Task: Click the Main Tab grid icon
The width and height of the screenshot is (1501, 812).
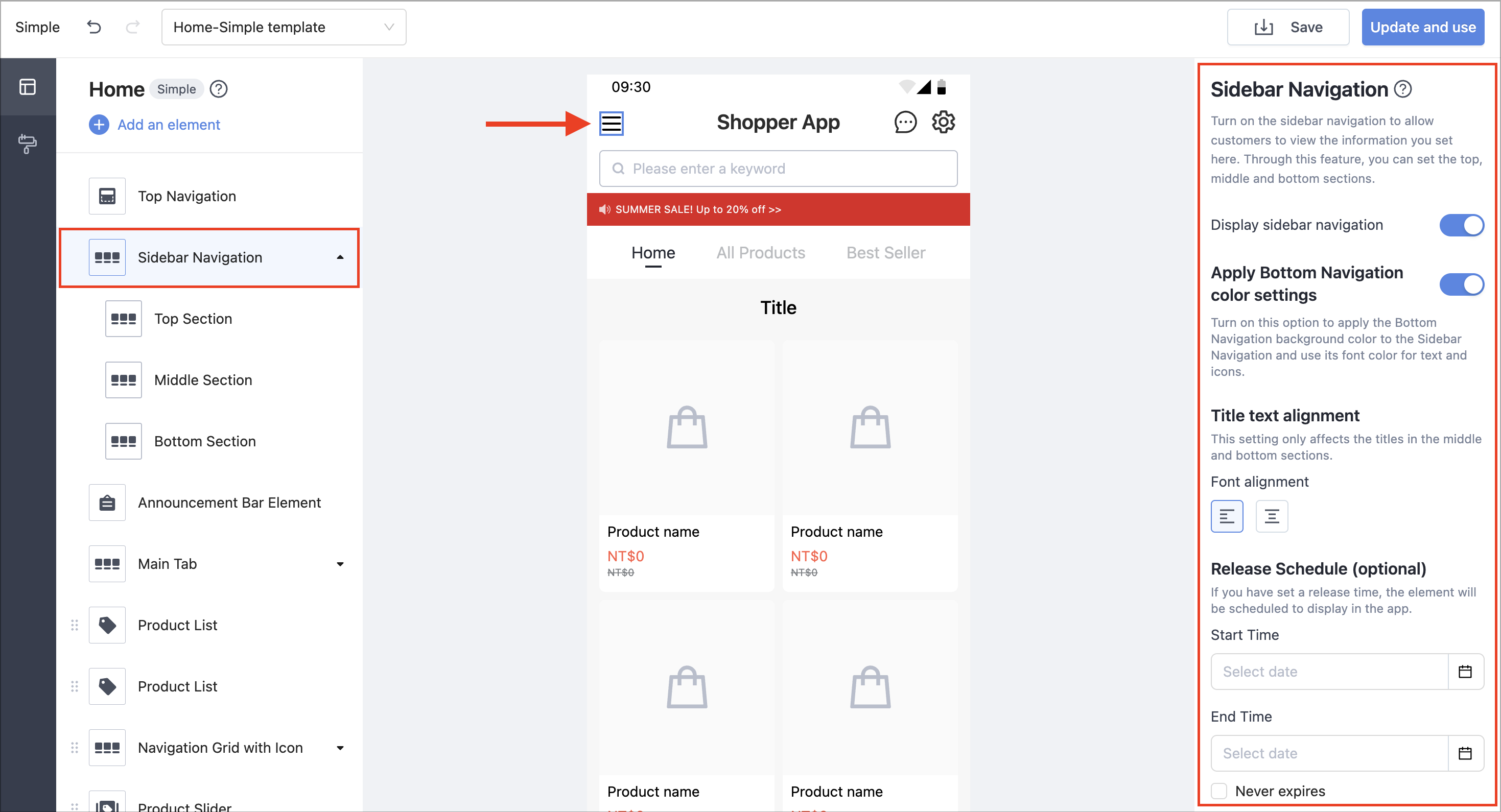Action: pyautogui.click(x=107, y=564)
